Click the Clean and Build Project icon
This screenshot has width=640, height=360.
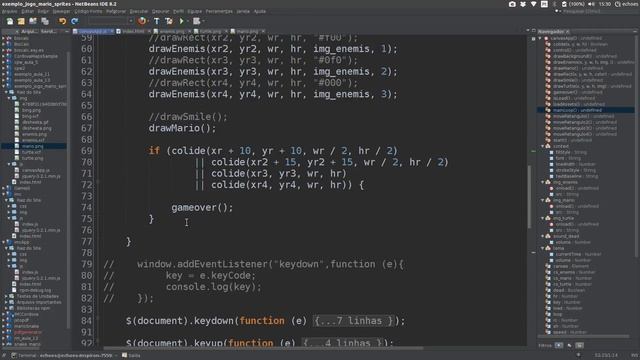coord(169,21)
